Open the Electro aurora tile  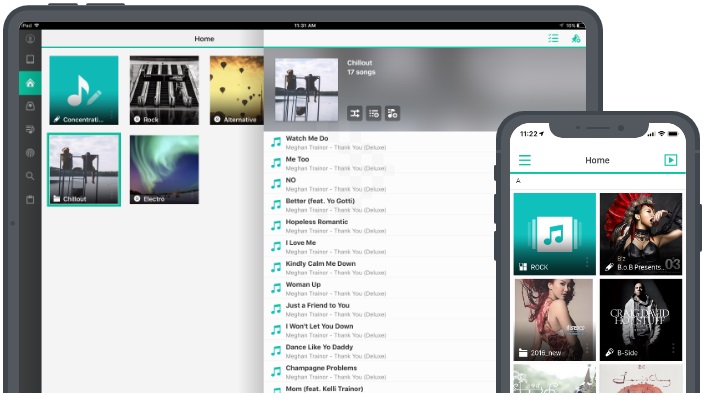click(164, 170)
